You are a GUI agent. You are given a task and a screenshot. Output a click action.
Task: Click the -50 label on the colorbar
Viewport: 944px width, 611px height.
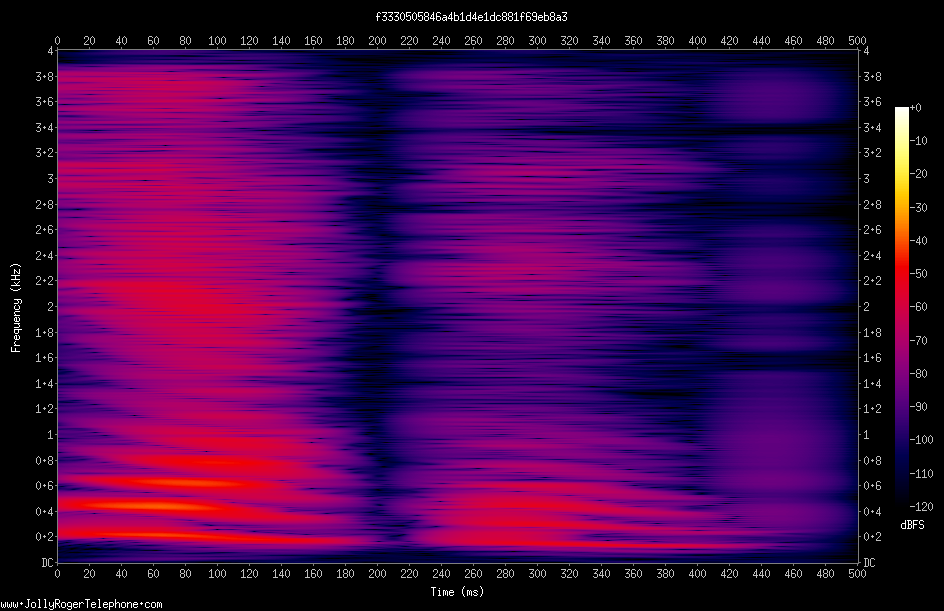pos(918,274)
